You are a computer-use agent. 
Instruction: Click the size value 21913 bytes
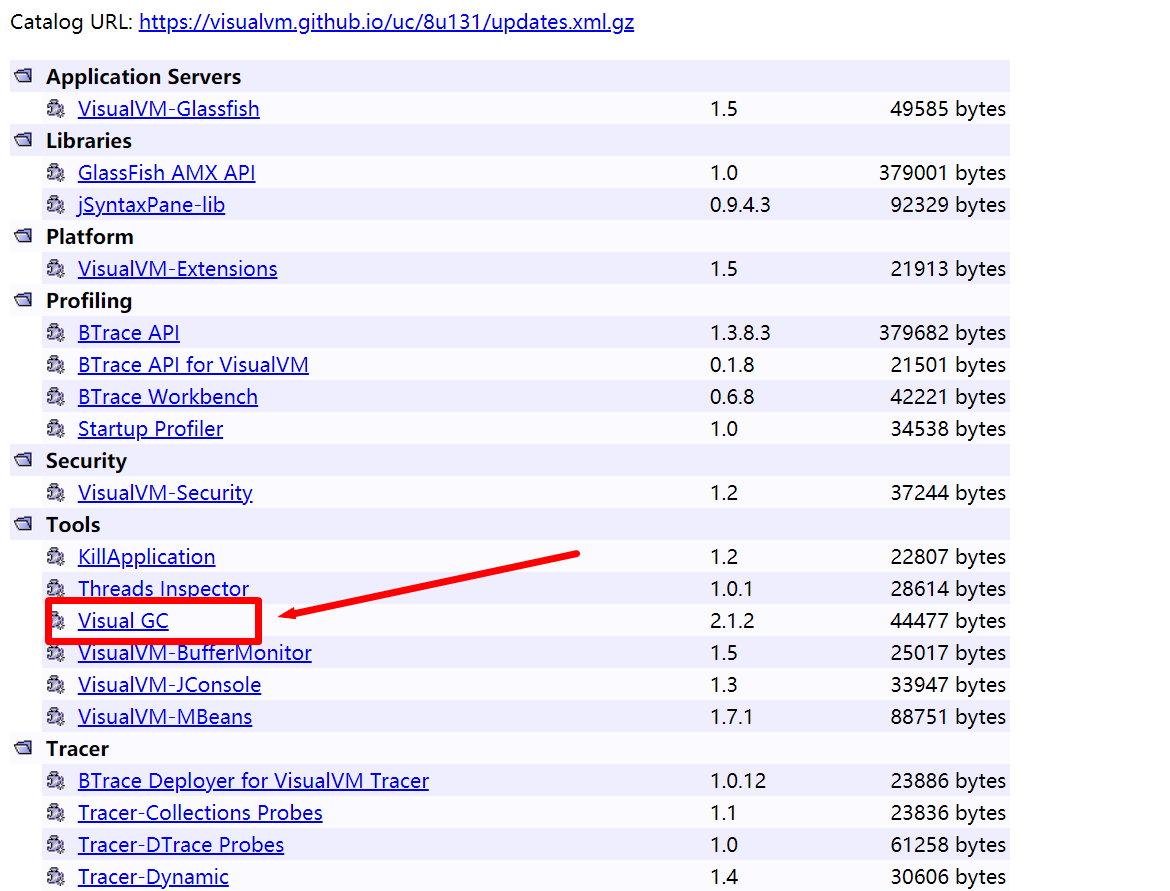pos(948,269)
